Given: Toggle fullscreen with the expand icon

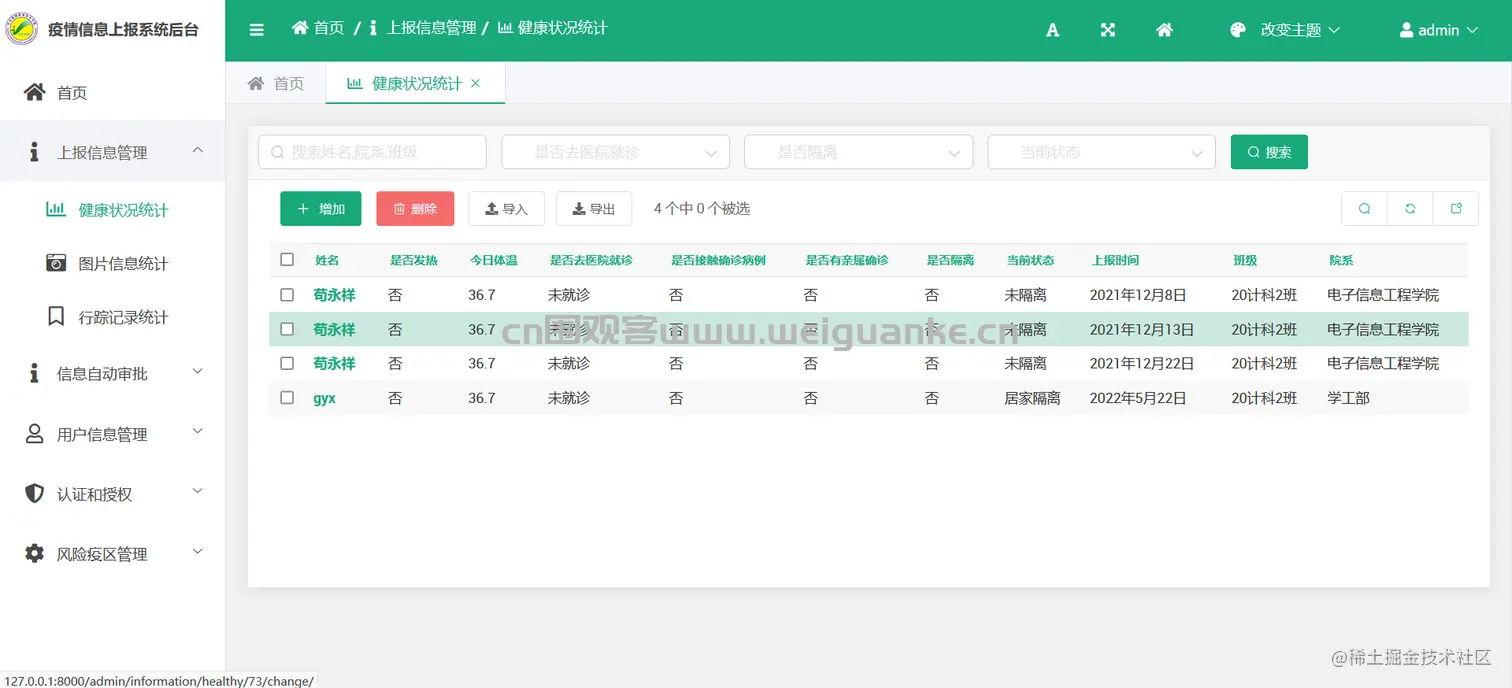Looking at the screenshot, I should click(x=1108, y=30).
